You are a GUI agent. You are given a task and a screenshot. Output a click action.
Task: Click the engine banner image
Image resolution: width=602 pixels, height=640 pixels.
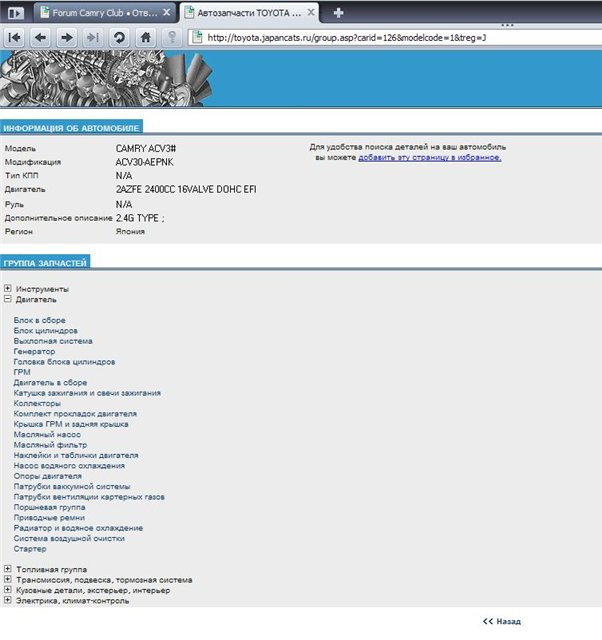click(x=106, y=78)
